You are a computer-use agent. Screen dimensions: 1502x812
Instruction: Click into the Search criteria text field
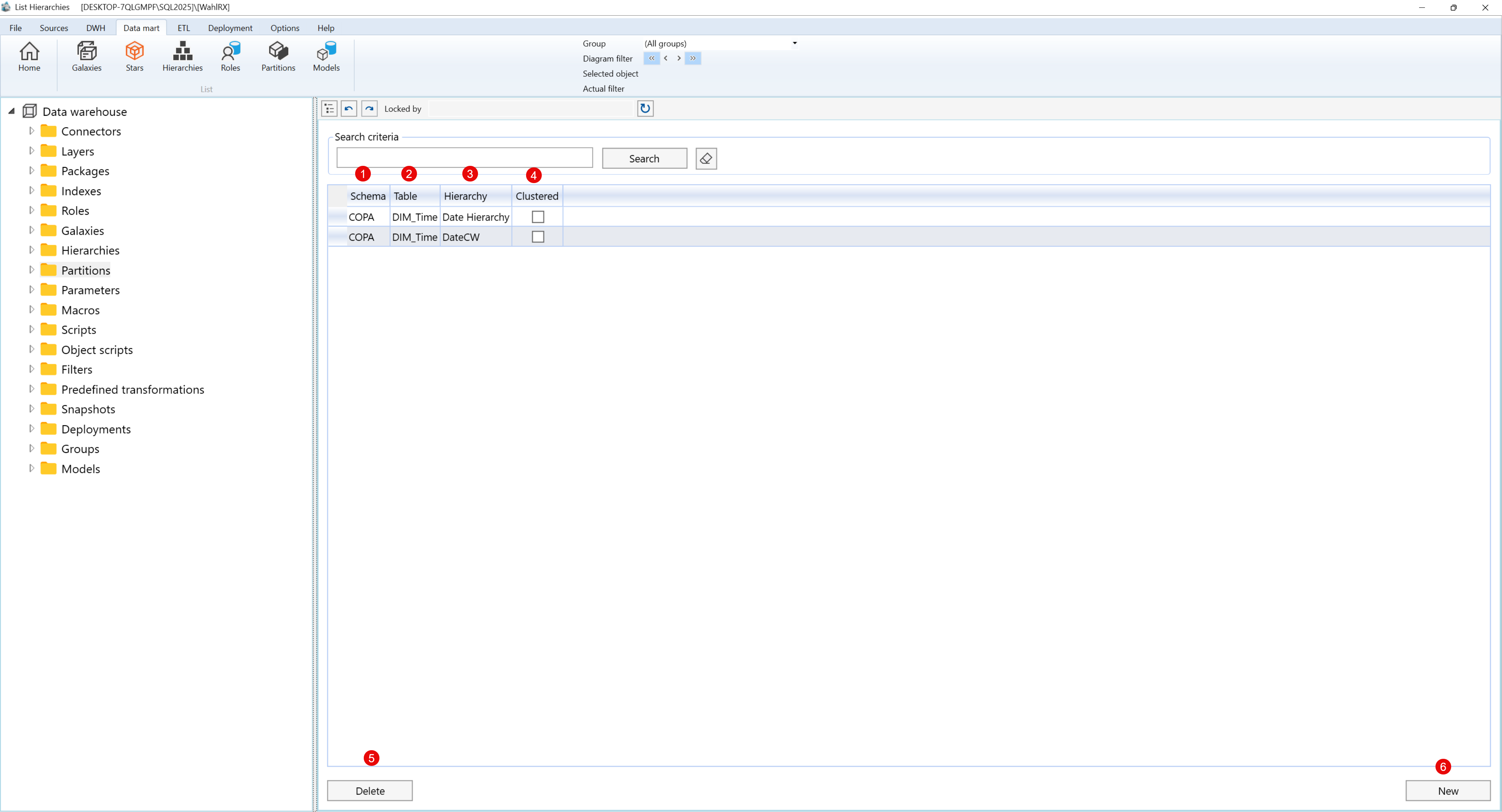464,158
